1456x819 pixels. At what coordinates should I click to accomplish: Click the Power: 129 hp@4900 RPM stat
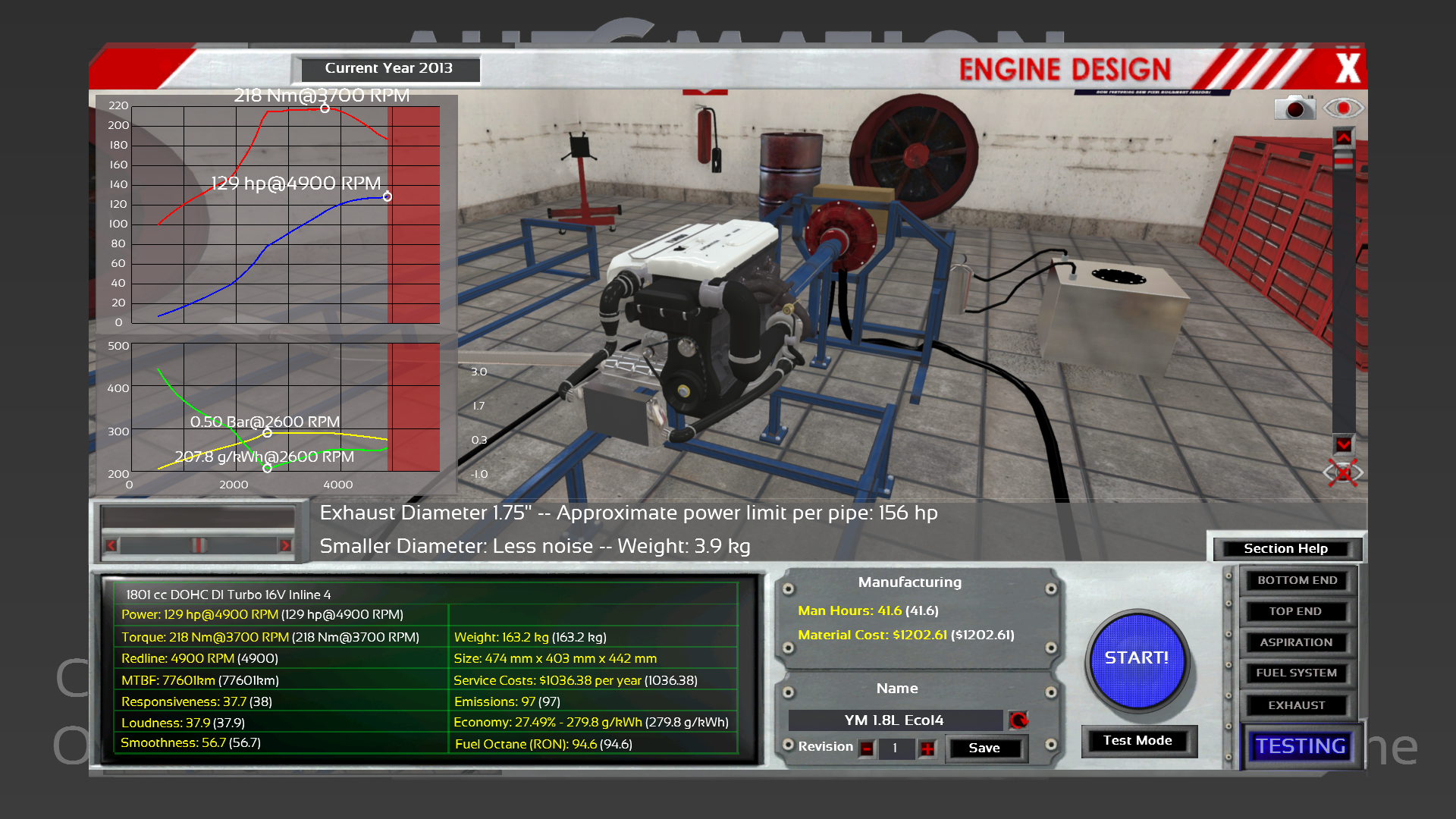pos(262,615)
